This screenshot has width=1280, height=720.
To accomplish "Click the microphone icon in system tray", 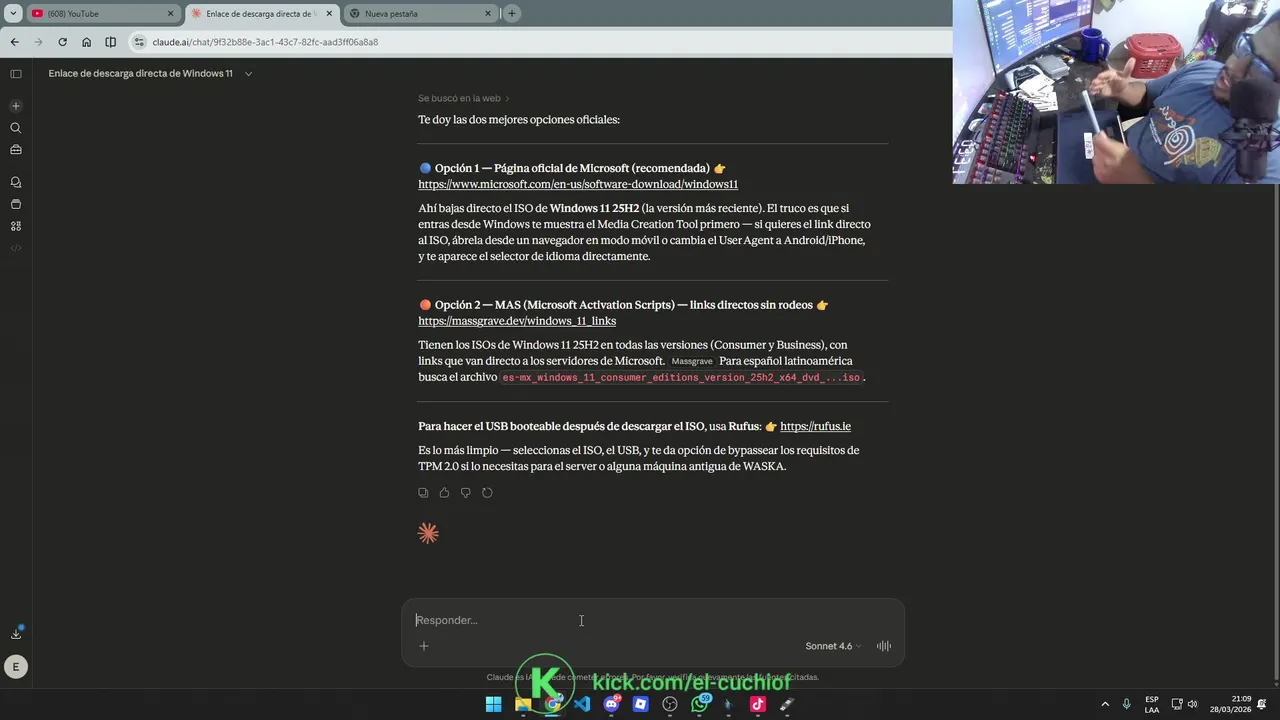I will [x=1127, y=704].
